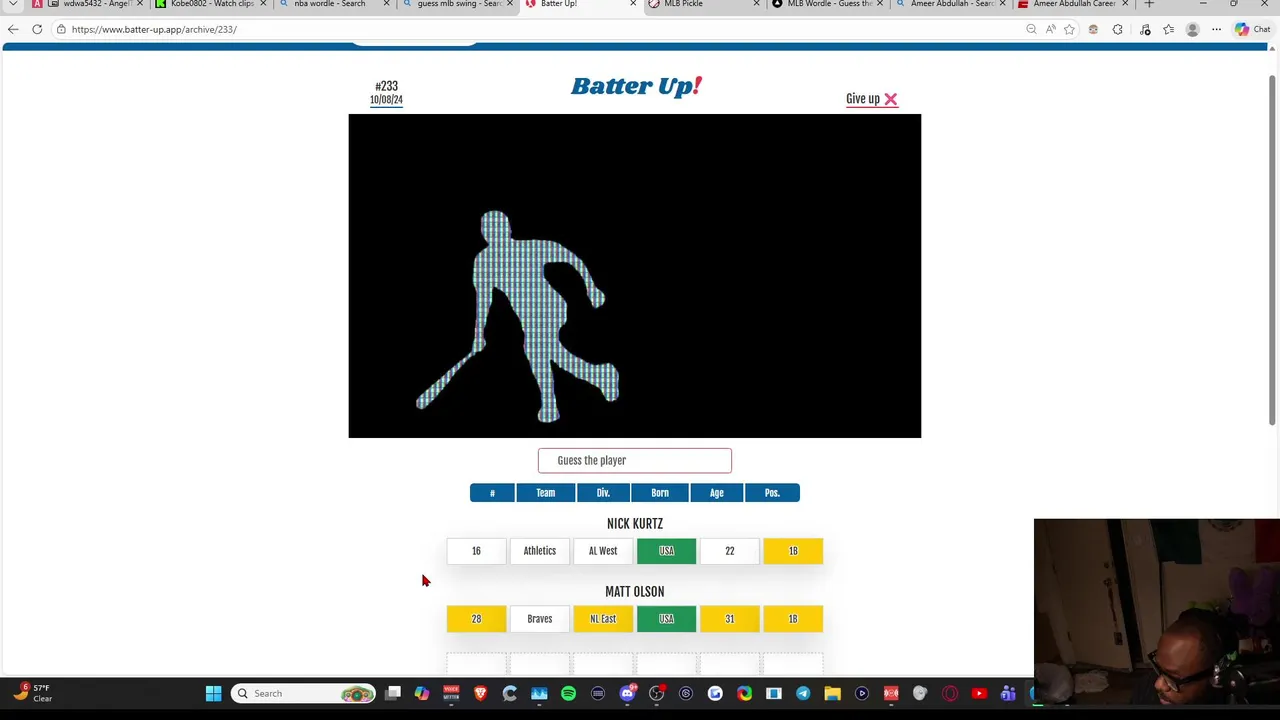Open Brave browser from the taskbar

(480, 693)
